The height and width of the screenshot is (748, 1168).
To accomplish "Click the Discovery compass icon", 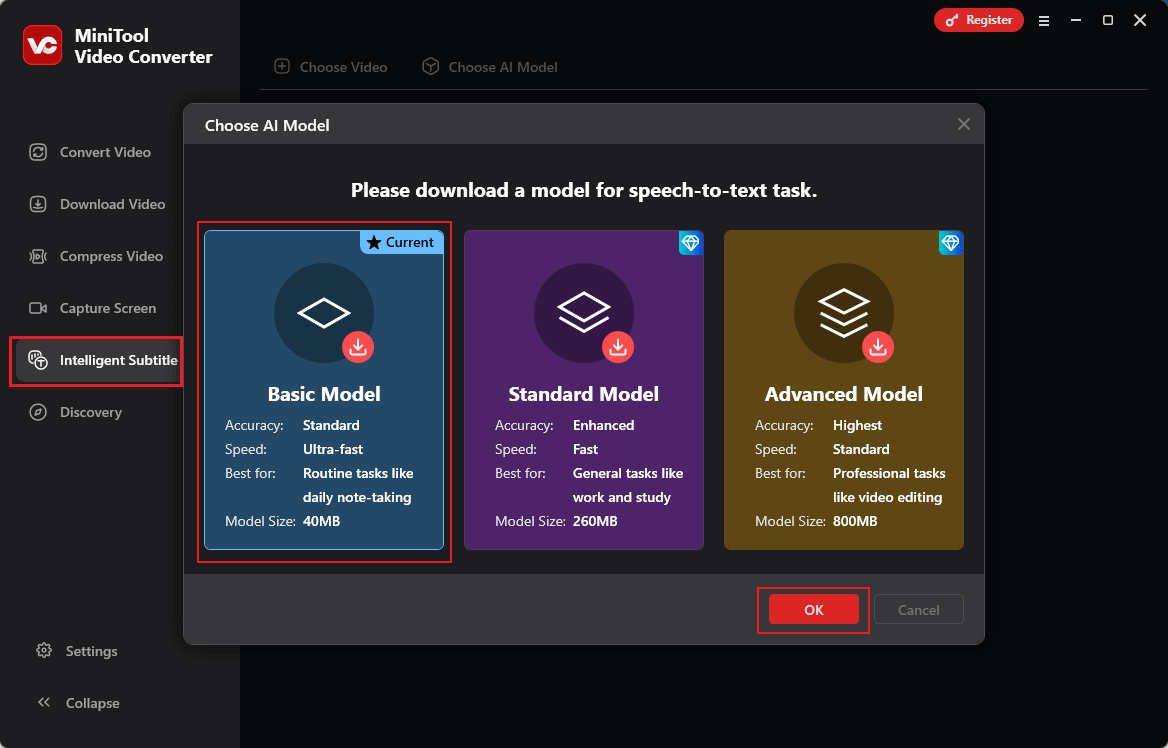I will 38,412.
